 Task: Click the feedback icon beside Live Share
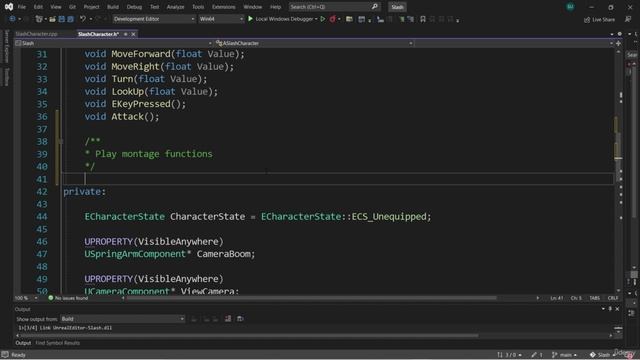click(628, 20)
